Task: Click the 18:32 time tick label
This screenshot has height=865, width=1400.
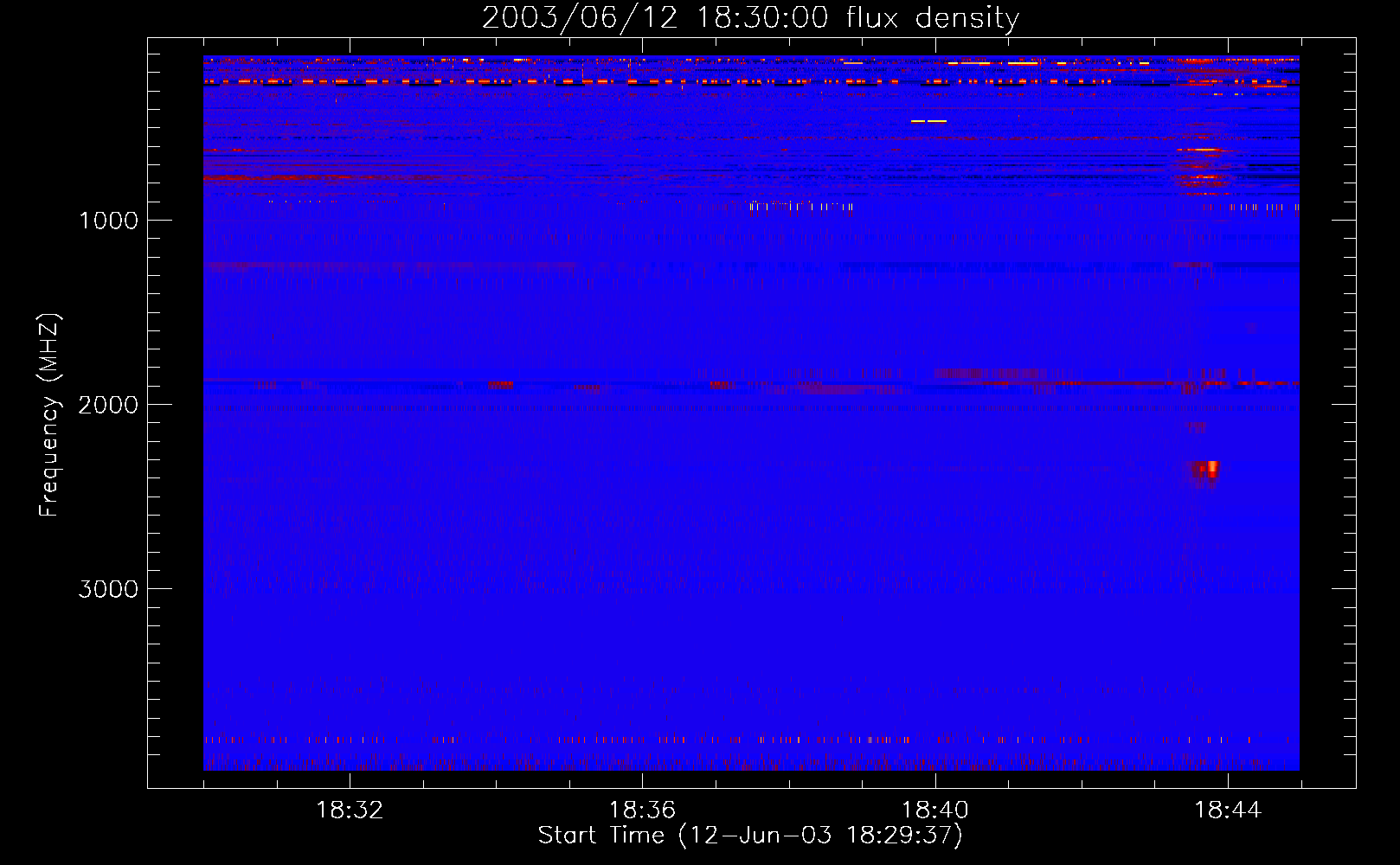Action: pyautogui.click(x=350, y=811)
